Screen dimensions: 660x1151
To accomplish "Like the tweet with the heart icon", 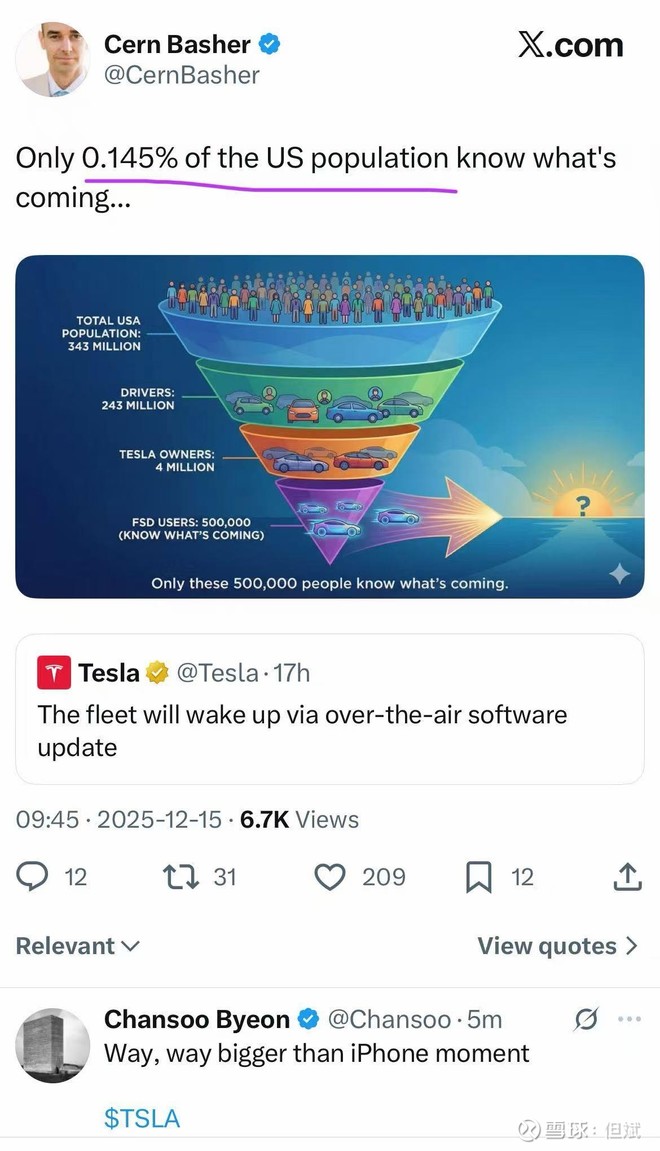I will [x=329, y=877].
